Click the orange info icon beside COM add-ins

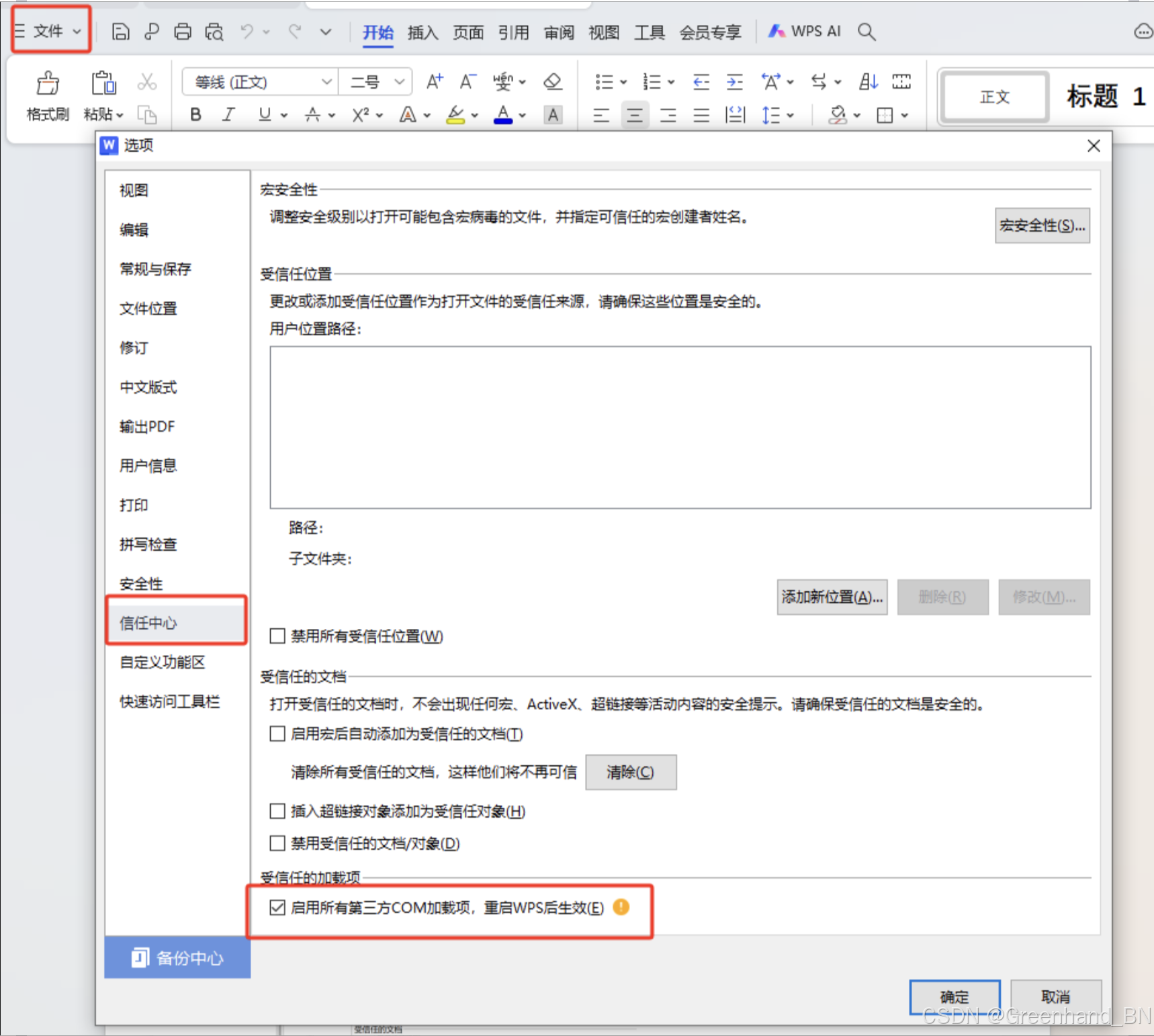tap(621, 907)
